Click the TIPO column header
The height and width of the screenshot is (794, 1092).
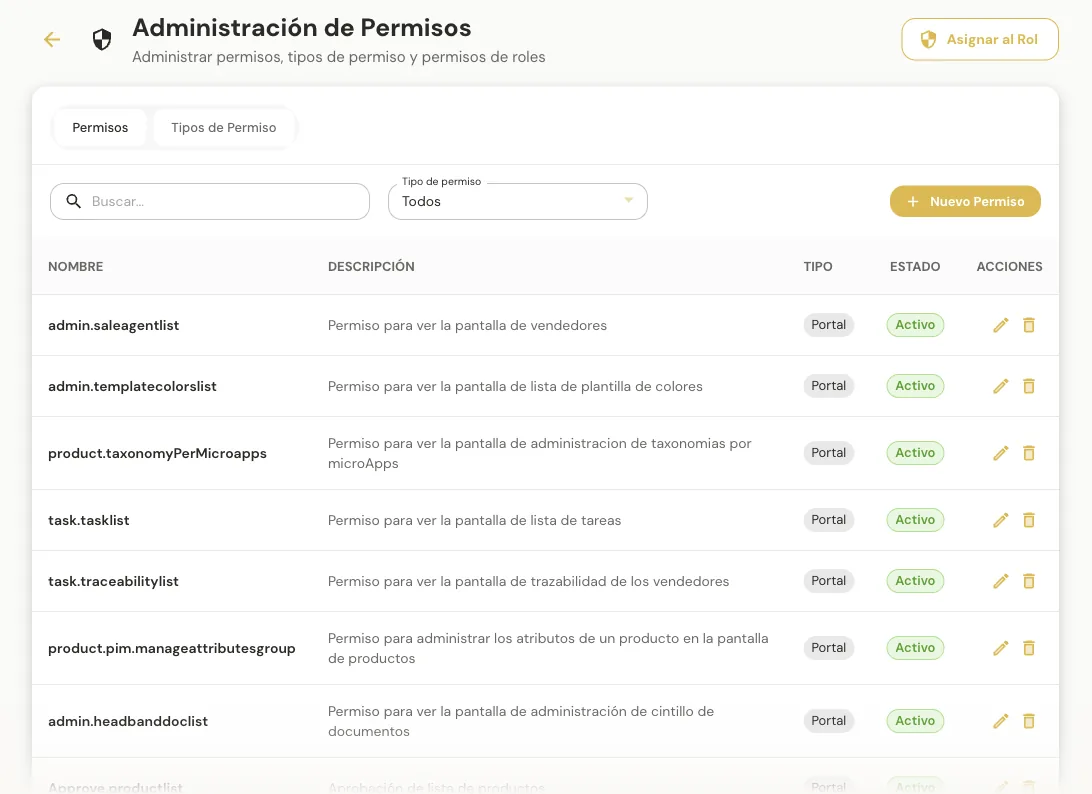tap(818, 267)
